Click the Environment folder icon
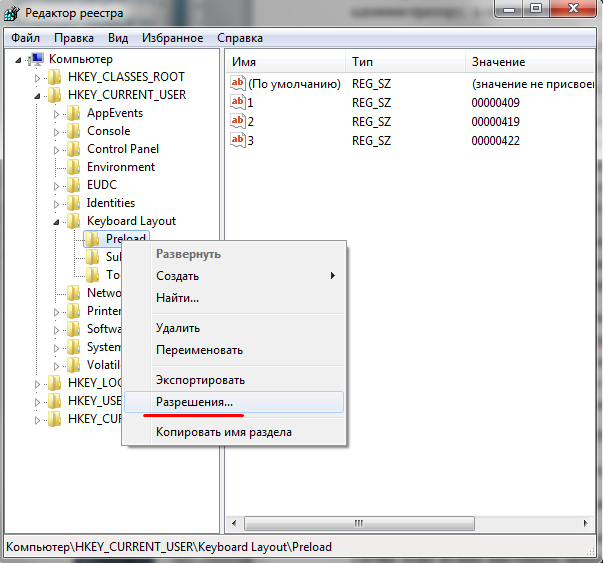The width and height of the screenshot is (603, 563). point(74,167)
